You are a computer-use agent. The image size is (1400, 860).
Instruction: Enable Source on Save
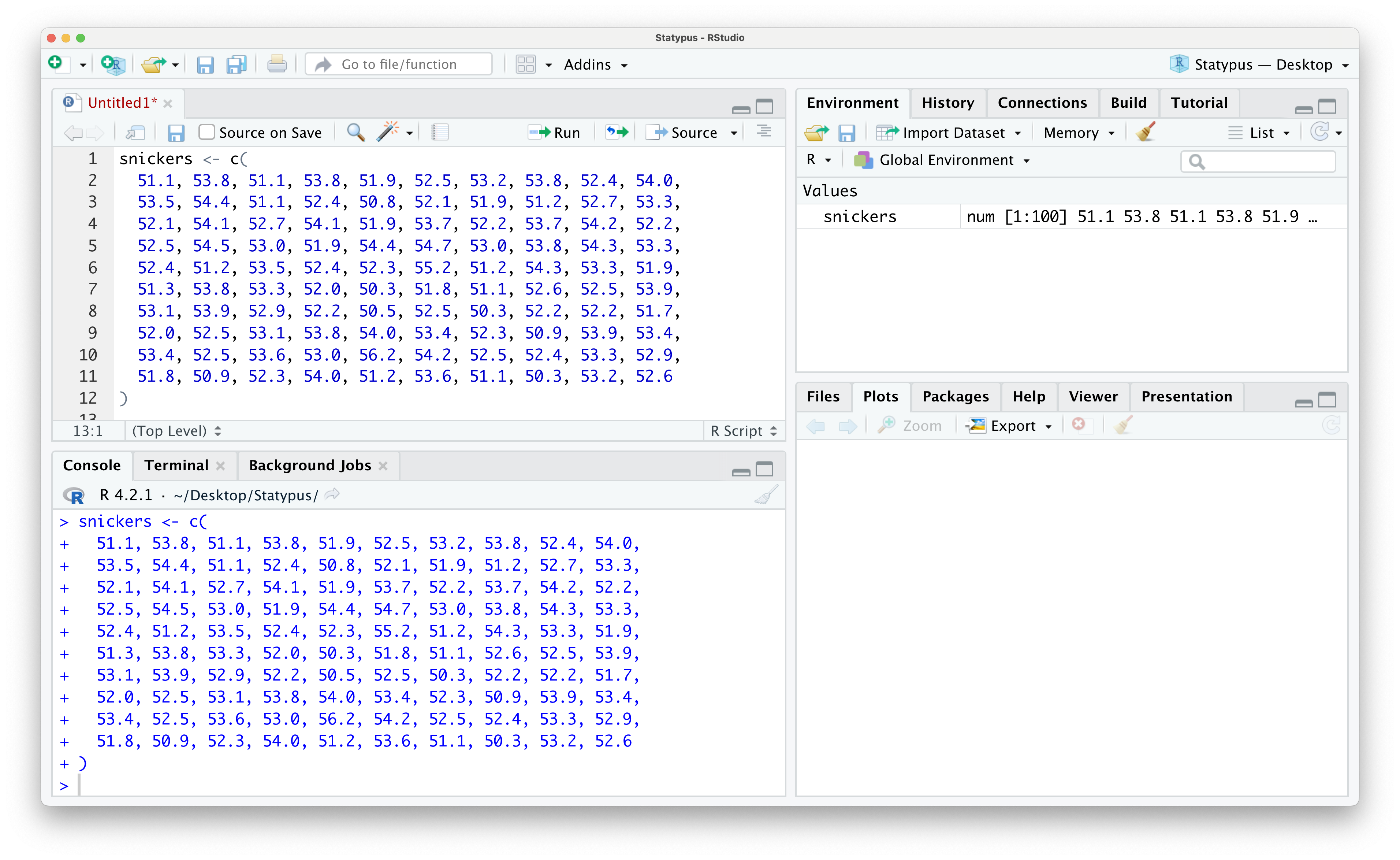point(206,131)
